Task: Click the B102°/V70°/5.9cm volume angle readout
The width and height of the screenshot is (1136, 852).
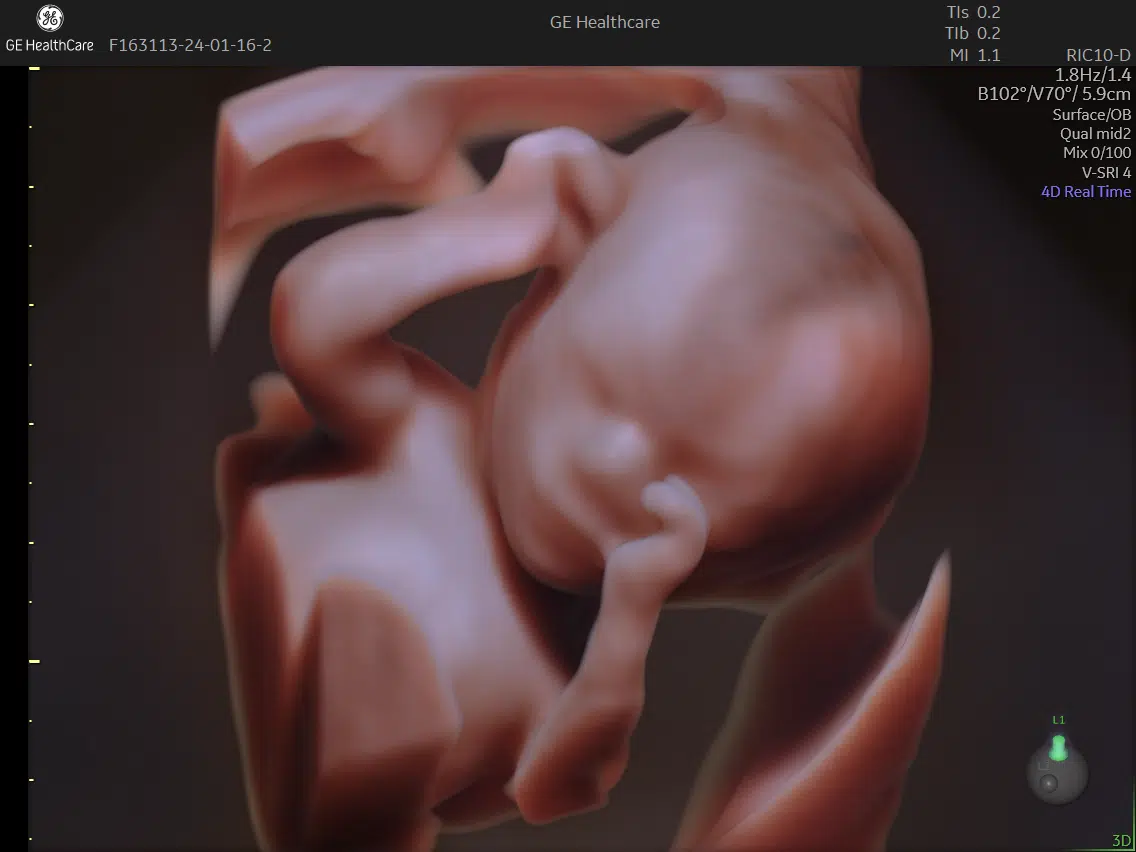Action: click(1054, 95)
